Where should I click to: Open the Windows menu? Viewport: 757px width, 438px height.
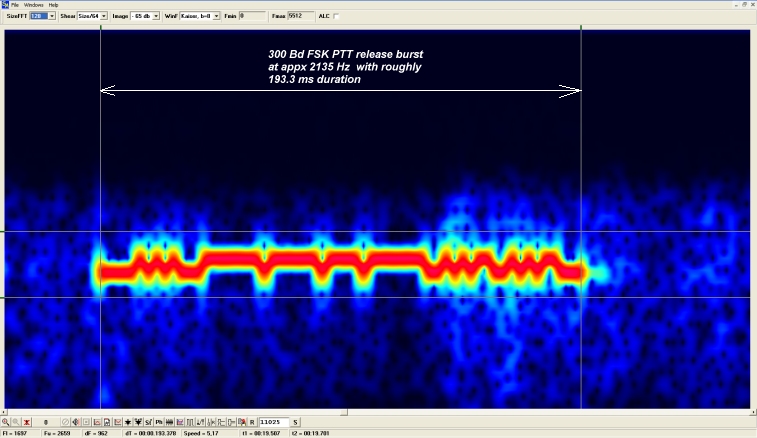pos(34,5)
